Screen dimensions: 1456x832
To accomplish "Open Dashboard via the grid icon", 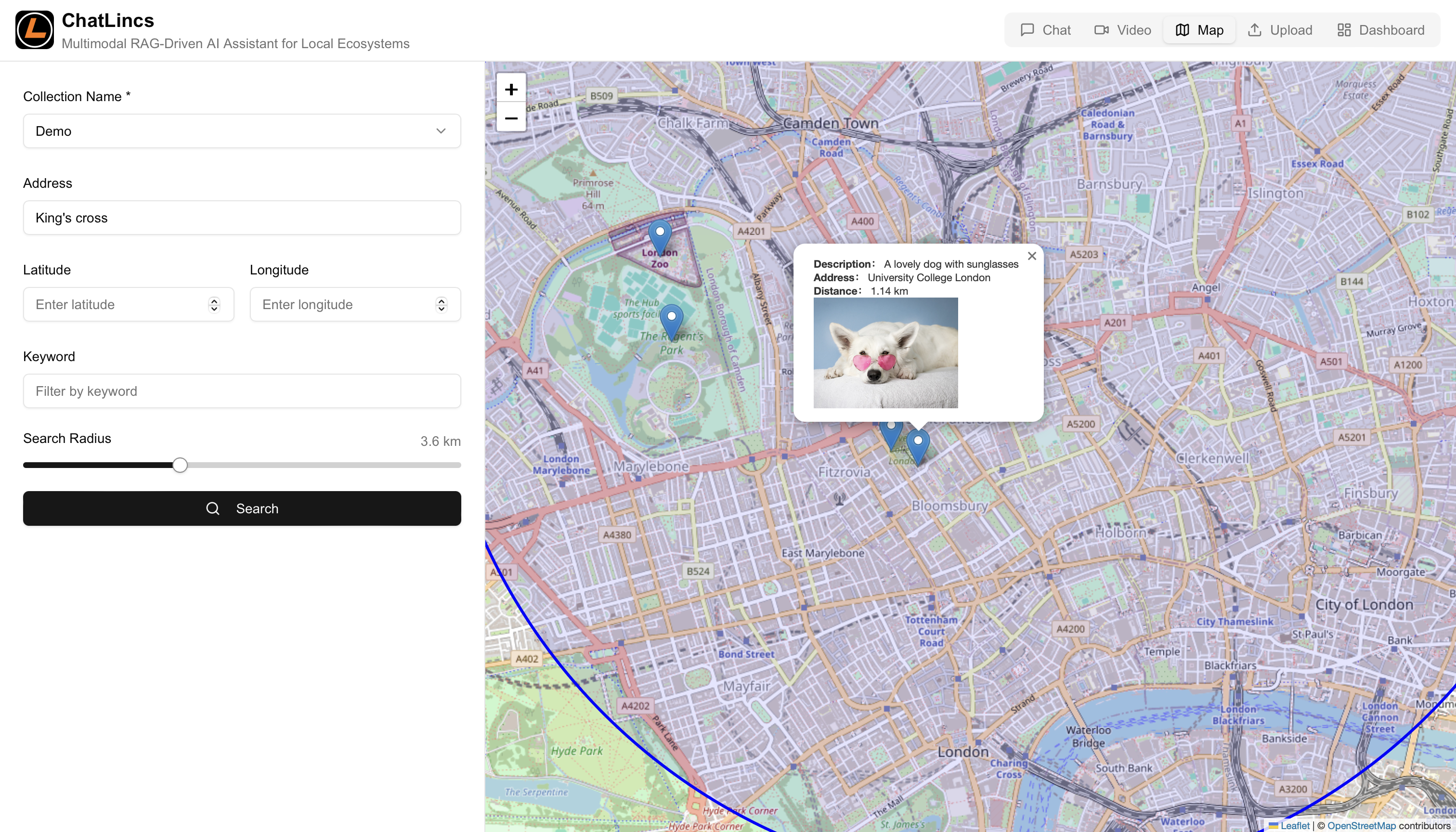I will coord(1344,30).
